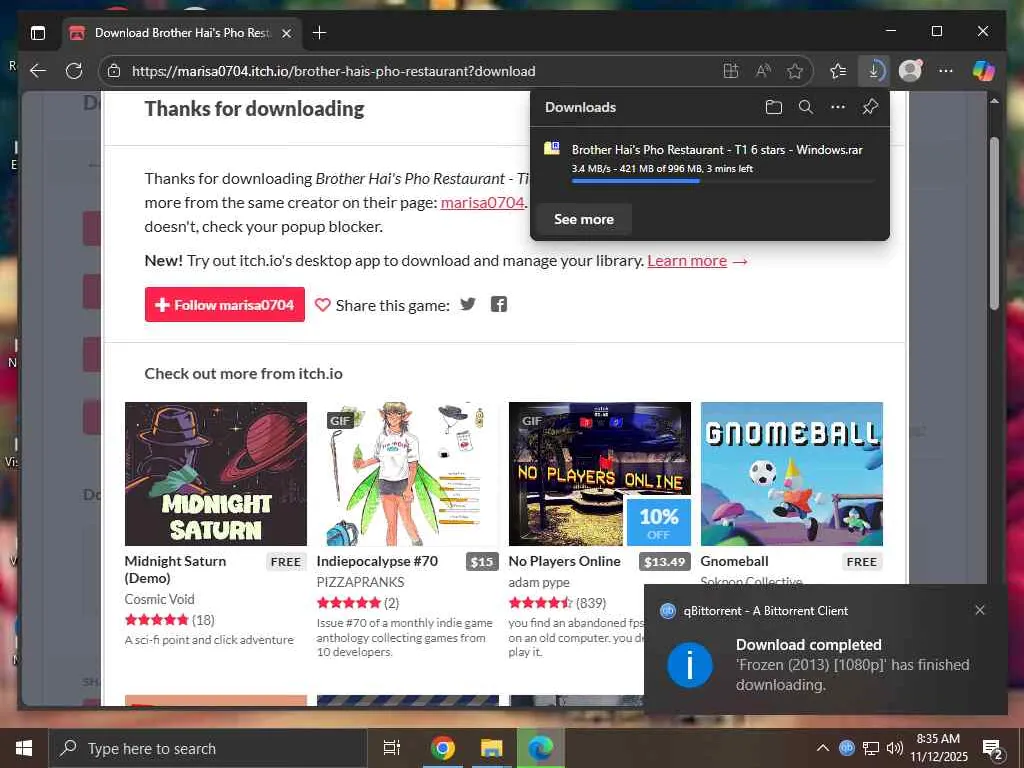Launch Chrome from taskbar
The width and height of the screenshot is (1024, 768).
click(442, 748)
